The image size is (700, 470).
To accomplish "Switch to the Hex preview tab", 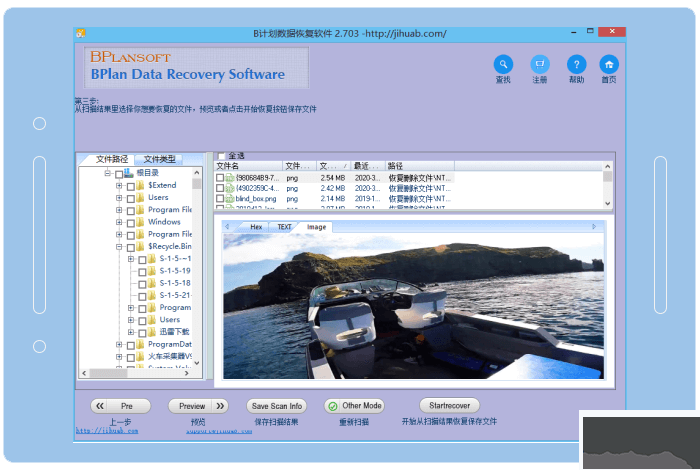I will tap(257, 227).
